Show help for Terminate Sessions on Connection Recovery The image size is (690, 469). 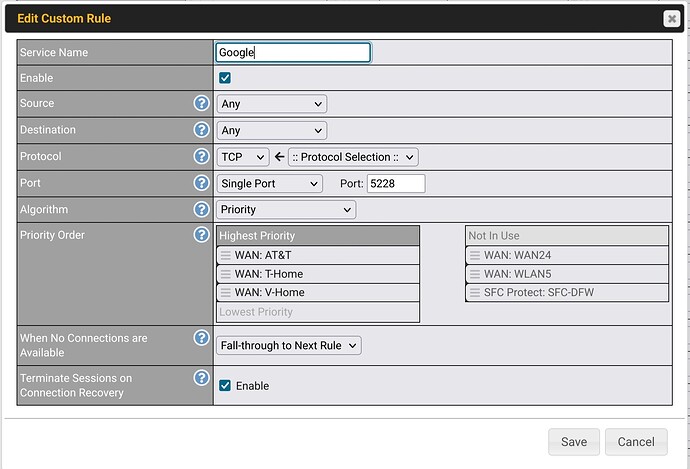click(201, 378)
